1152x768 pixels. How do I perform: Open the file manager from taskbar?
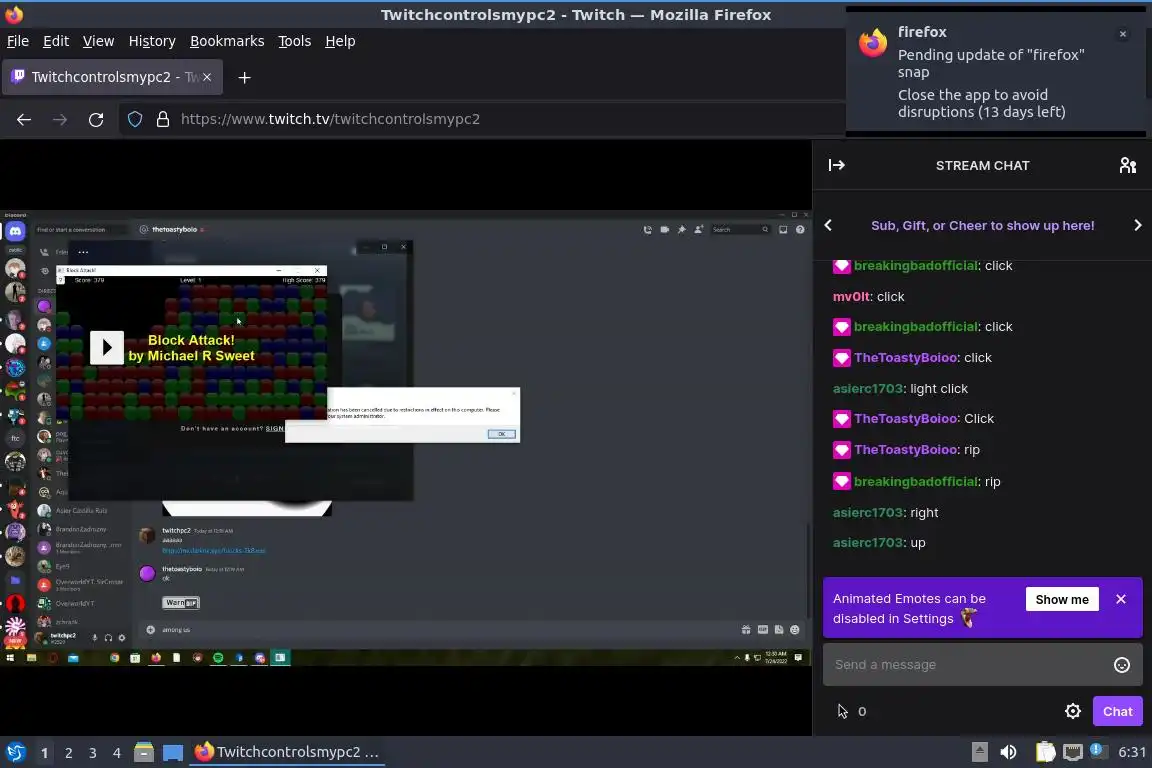click(144, 752)
